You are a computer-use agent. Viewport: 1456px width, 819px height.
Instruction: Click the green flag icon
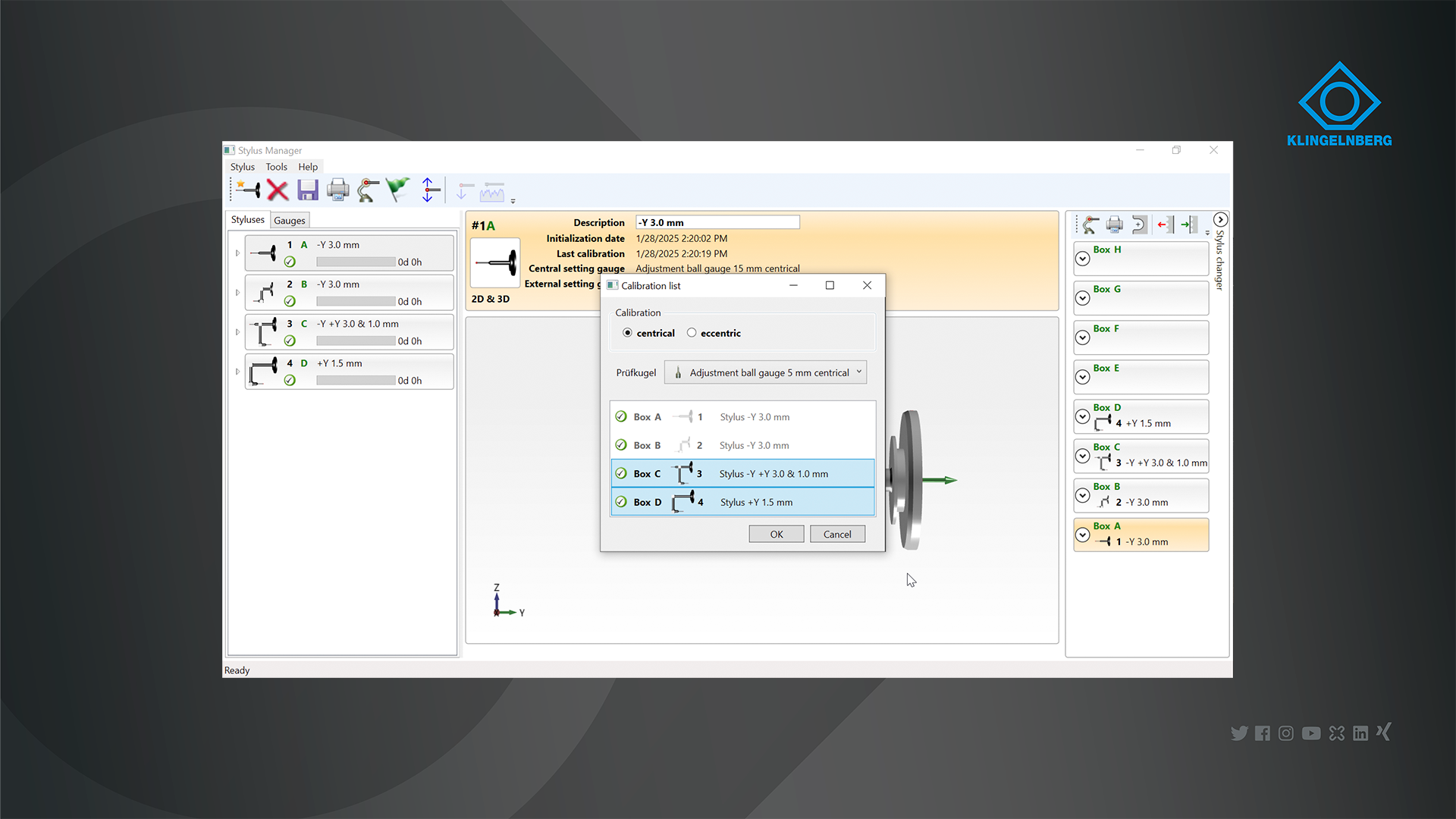(397, 189)
